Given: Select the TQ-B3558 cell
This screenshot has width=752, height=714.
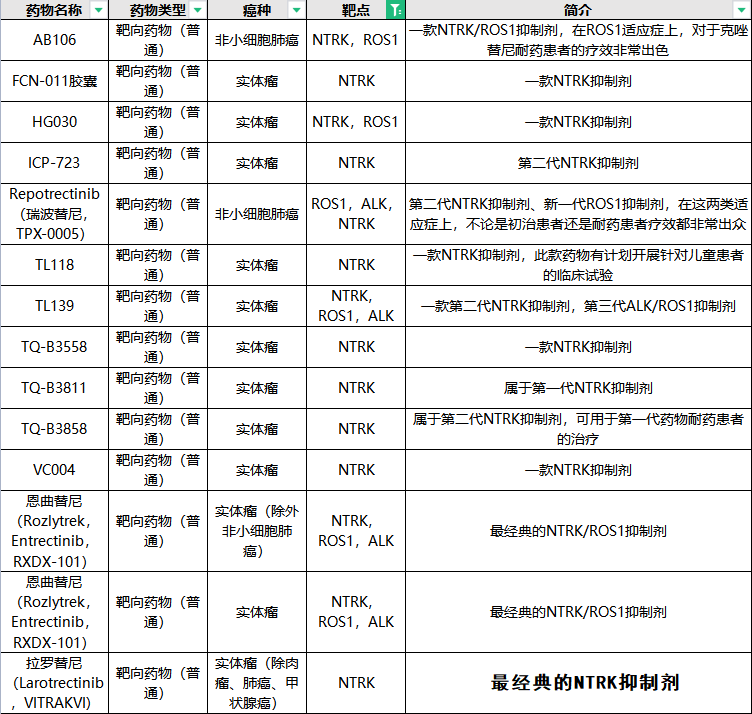Looking at the screenshot, I should (55, 347).
